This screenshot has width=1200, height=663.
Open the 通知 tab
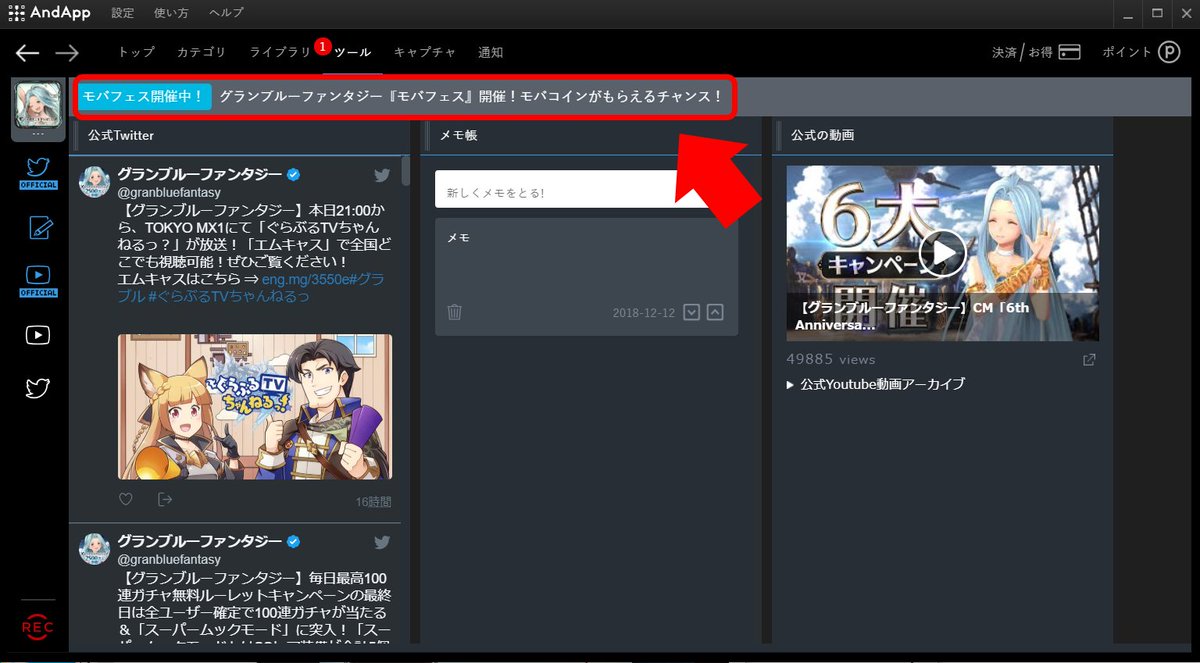point(491,53)
